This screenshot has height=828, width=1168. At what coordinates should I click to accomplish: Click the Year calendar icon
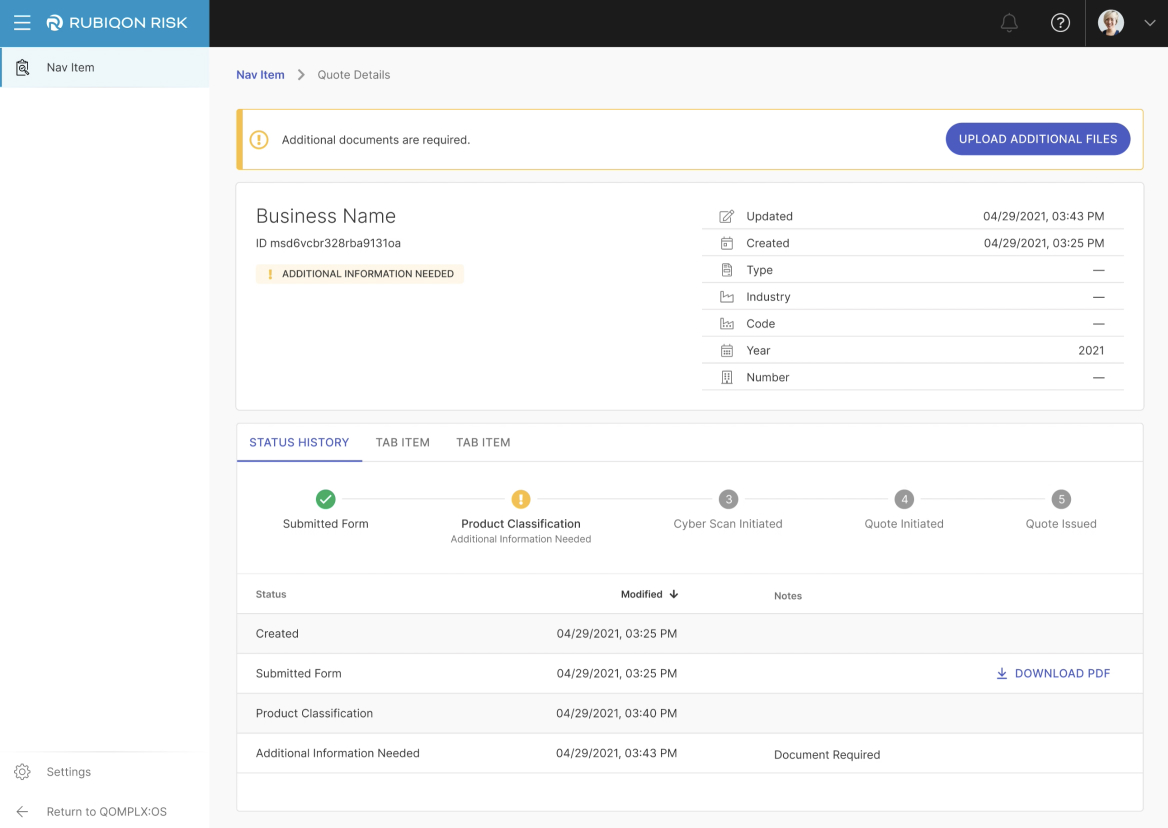tap(726, 351)
